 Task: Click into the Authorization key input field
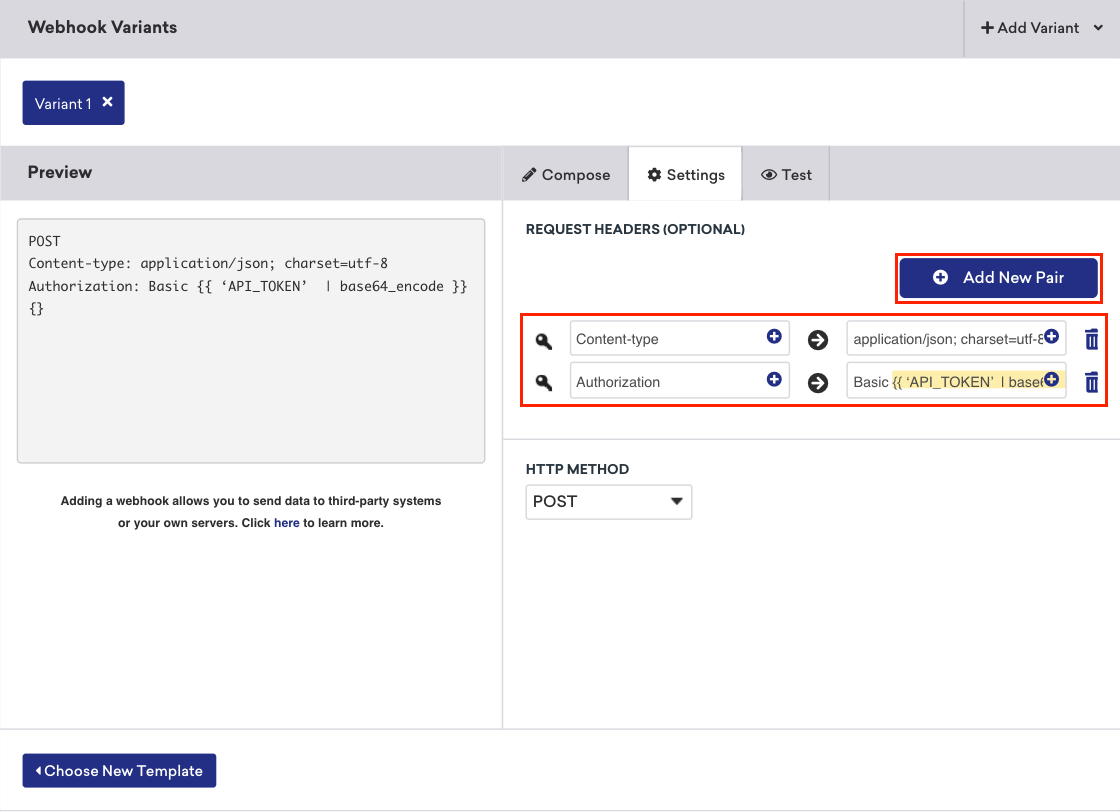[x=665, y=382]
